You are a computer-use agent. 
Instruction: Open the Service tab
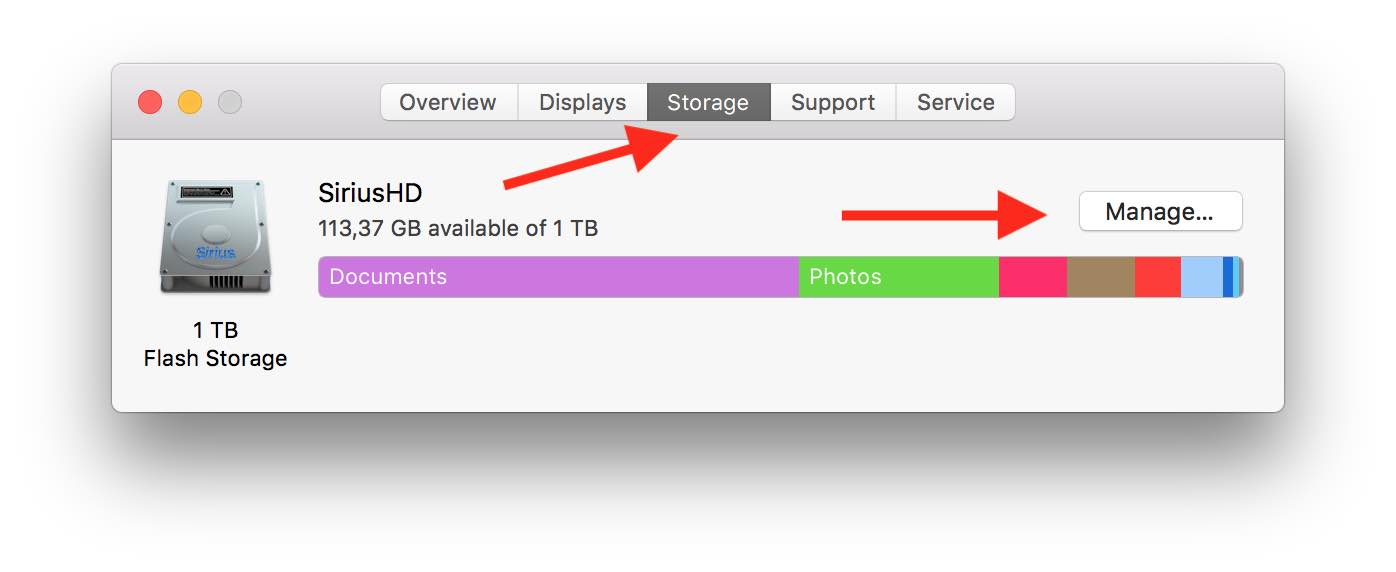click(x=955, y=102)
